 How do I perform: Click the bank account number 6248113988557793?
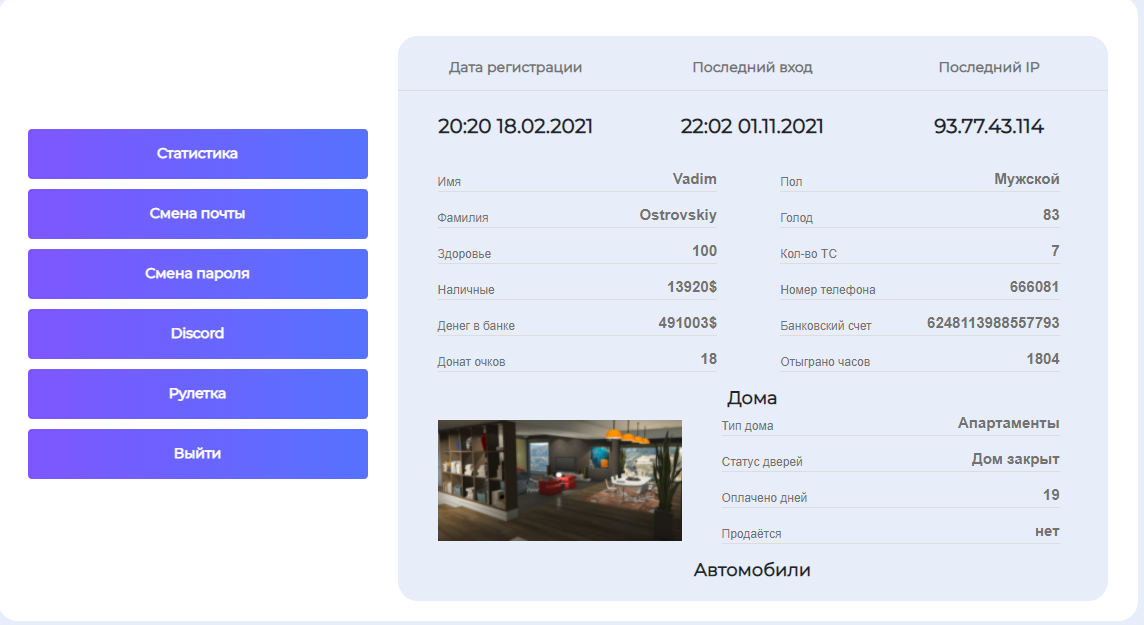click(x=993, y=323)
